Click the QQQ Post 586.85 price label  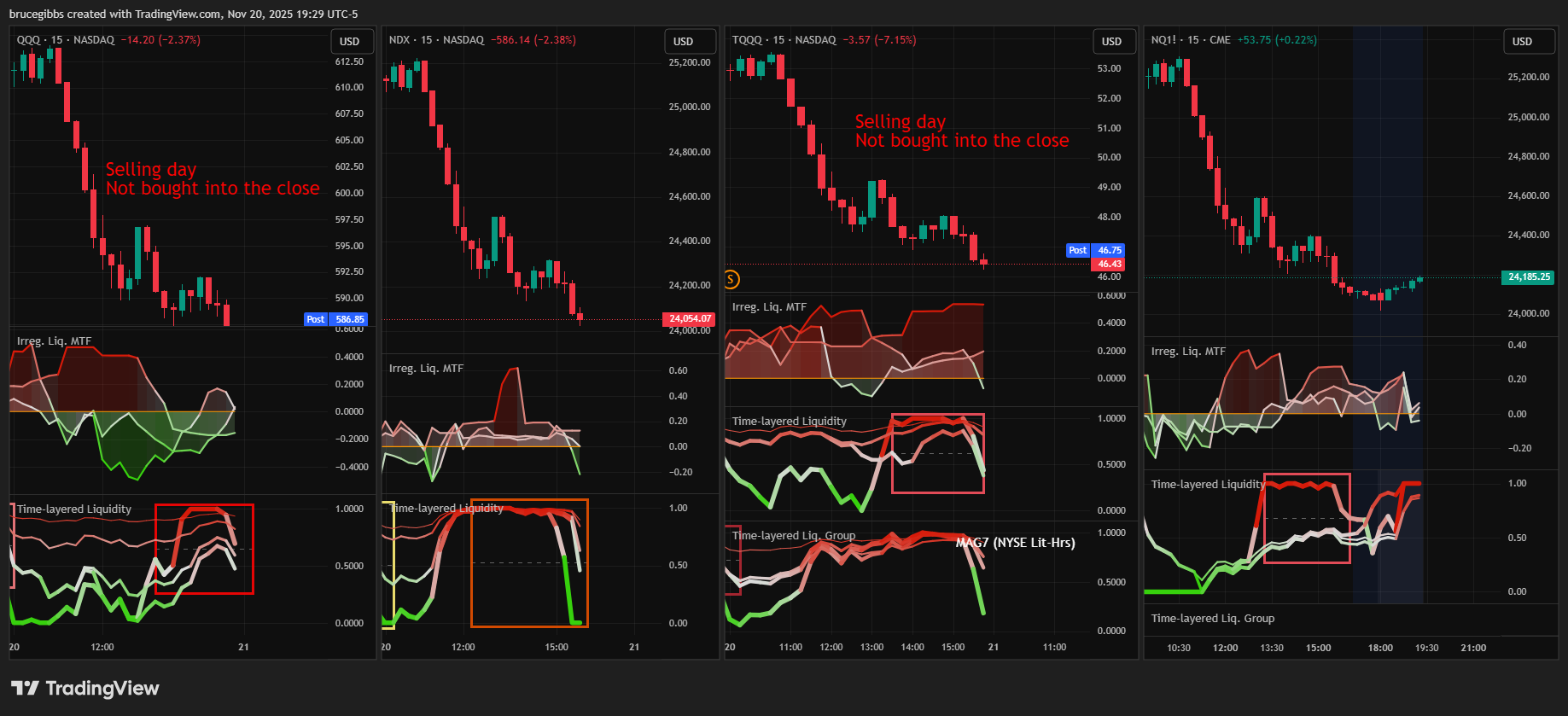335,319
